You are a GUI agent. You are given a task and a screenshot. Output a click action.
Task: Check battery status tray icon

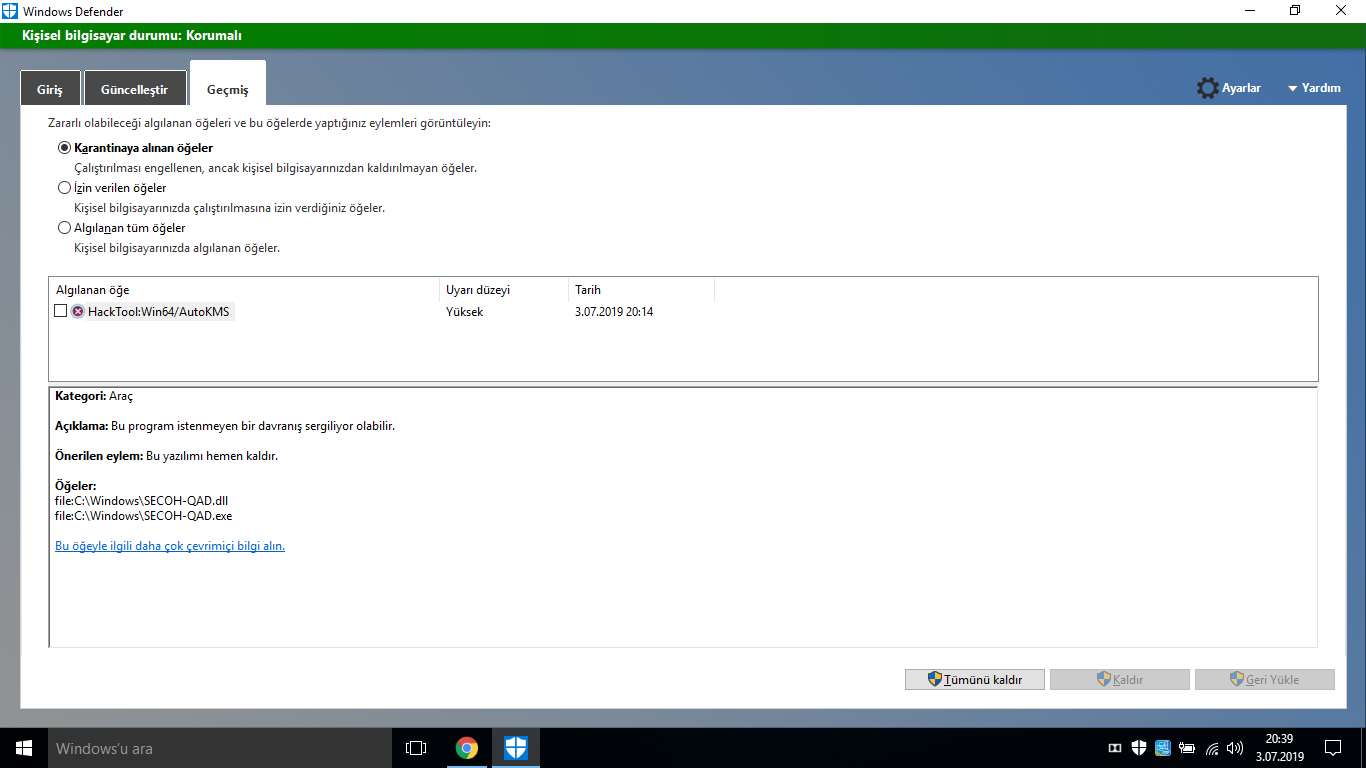point(1187,748)
